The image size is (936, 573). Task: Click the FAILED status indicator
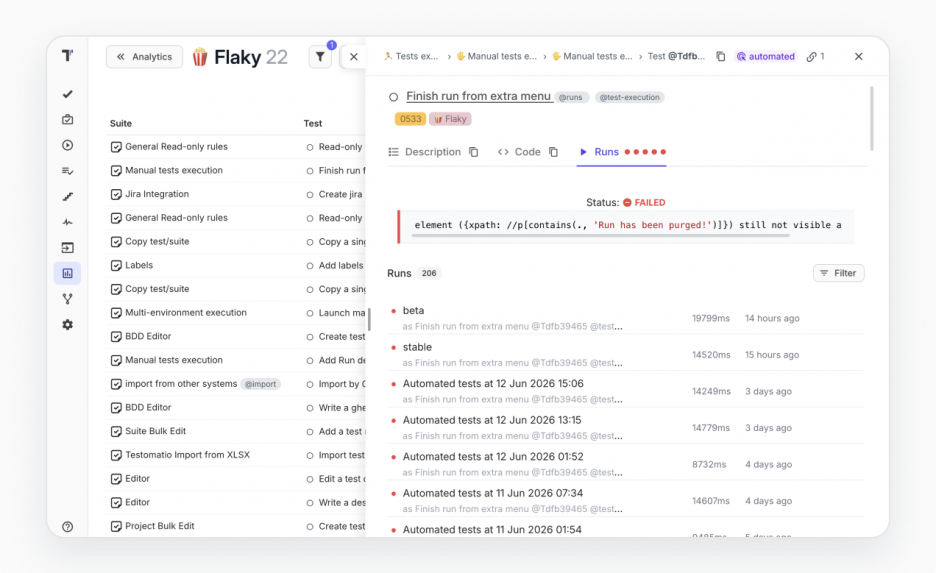click(644, 202)
